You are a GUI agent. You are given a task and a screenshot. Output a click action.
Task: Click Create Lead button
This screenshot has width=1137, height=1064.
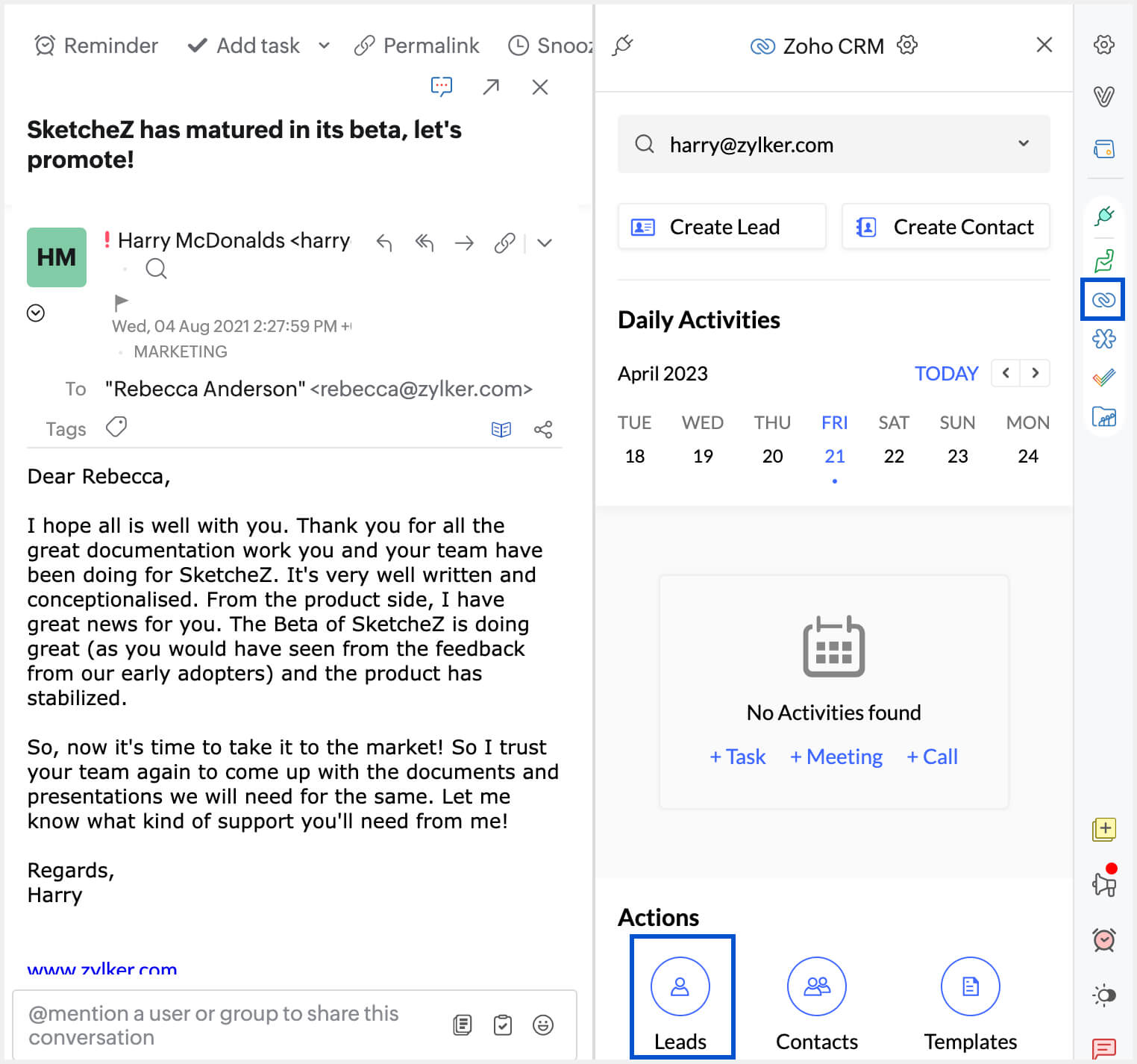[722, 226]
